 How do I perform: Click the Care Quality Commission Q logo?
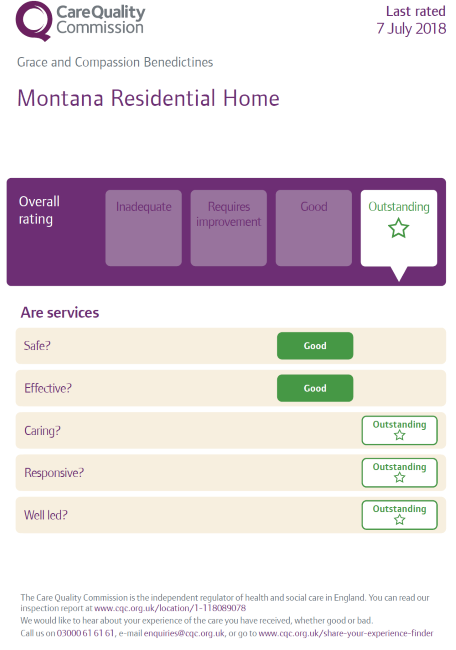pos(34,21)
